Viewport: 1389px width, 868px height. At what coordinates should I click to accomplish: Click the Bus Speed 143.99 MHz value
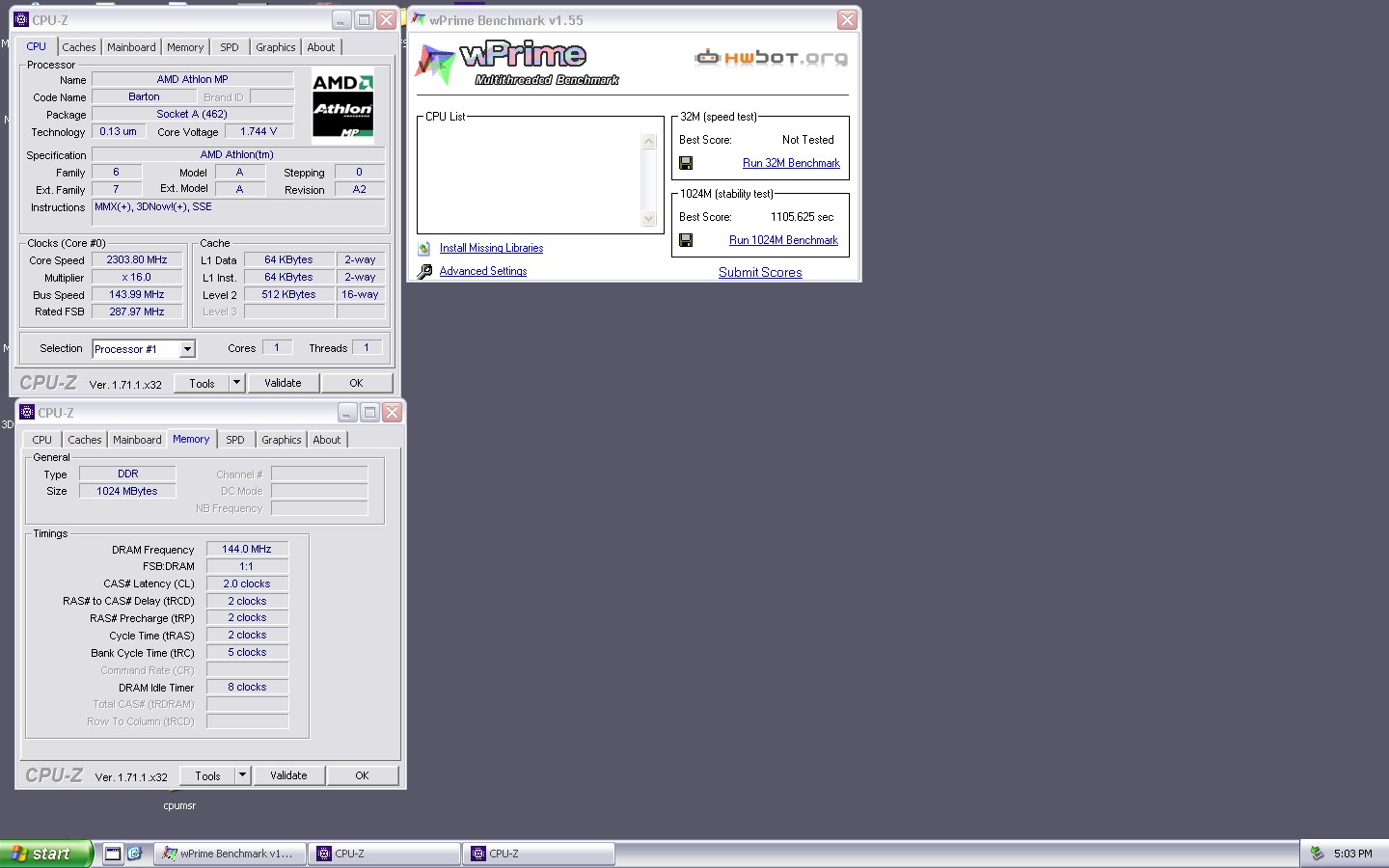[x=137, y=295]
